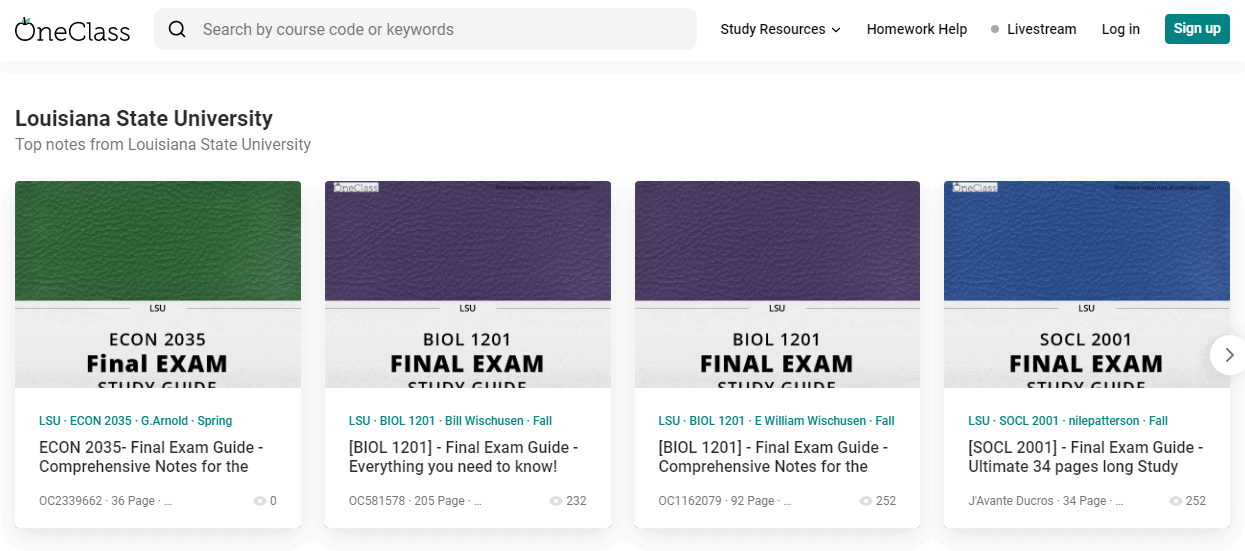This screenshot has height=551, width=1245.
Task: Click 'LSU · BIOL 1201 · Bill Wischusen · Fall' tag
Action: 450,421
